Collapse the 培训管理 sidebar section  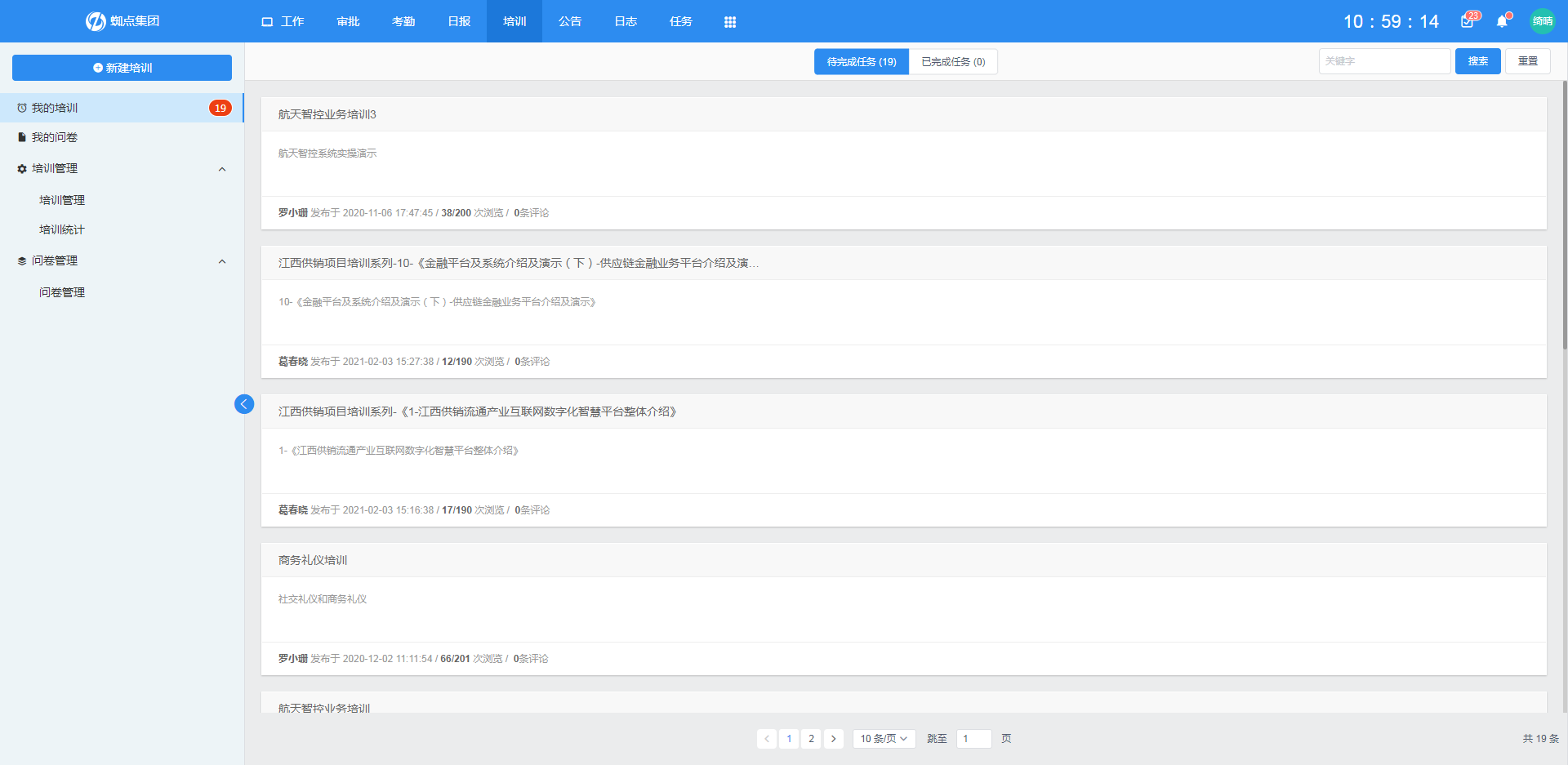tap(221, 169)
